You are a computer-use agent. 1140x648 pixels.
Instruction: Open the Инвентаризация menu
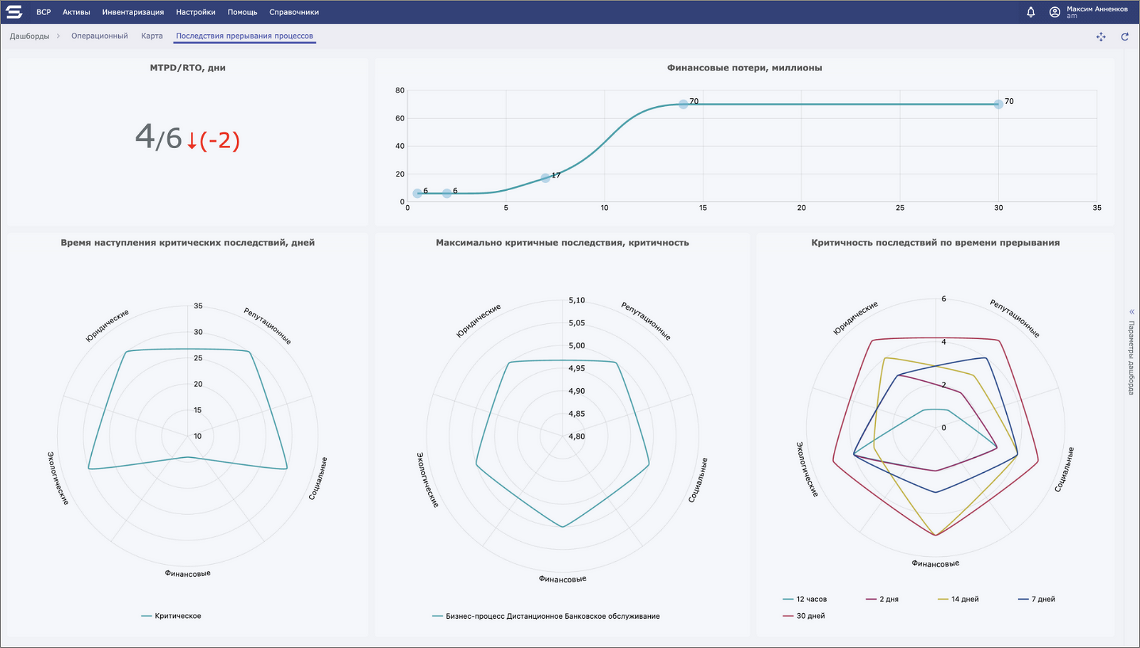pyautogui.click(x=133, y=12)
